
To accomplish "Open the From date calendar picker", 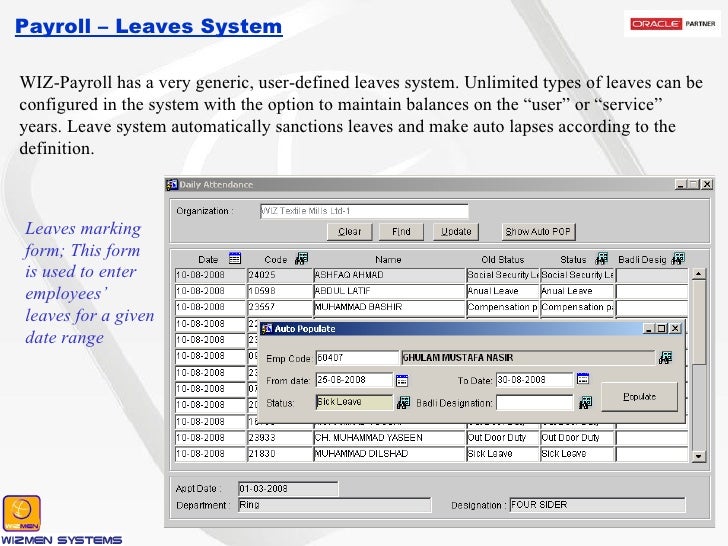I will click(402, 380).
